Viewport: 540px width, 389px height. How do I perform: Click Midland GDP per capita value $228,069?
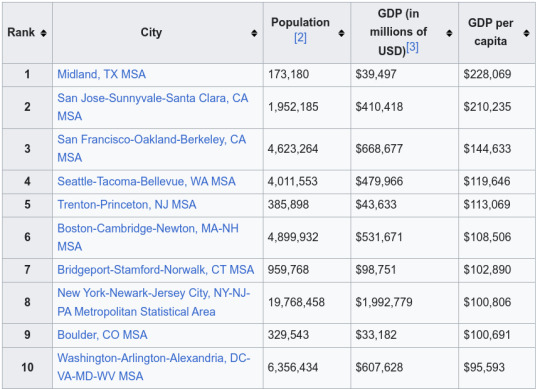(487, 74)
